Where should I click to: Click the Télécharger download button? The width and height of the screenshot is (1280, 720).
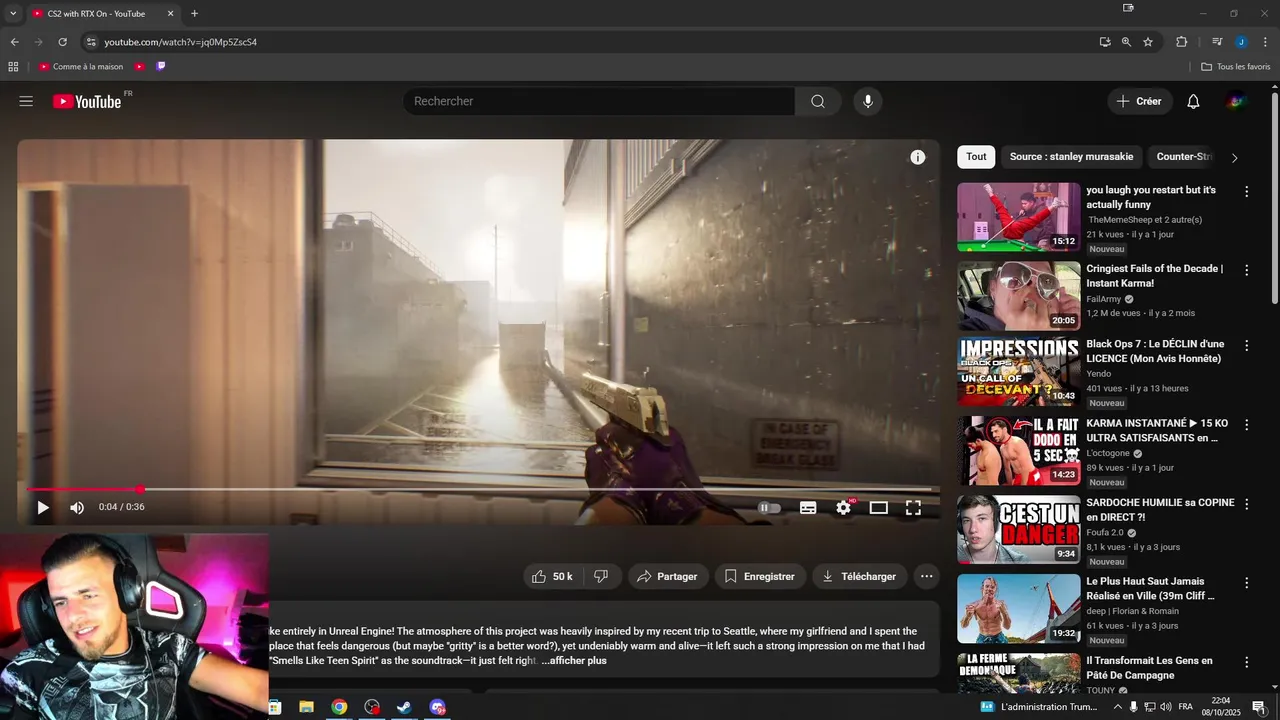point(859,576)
